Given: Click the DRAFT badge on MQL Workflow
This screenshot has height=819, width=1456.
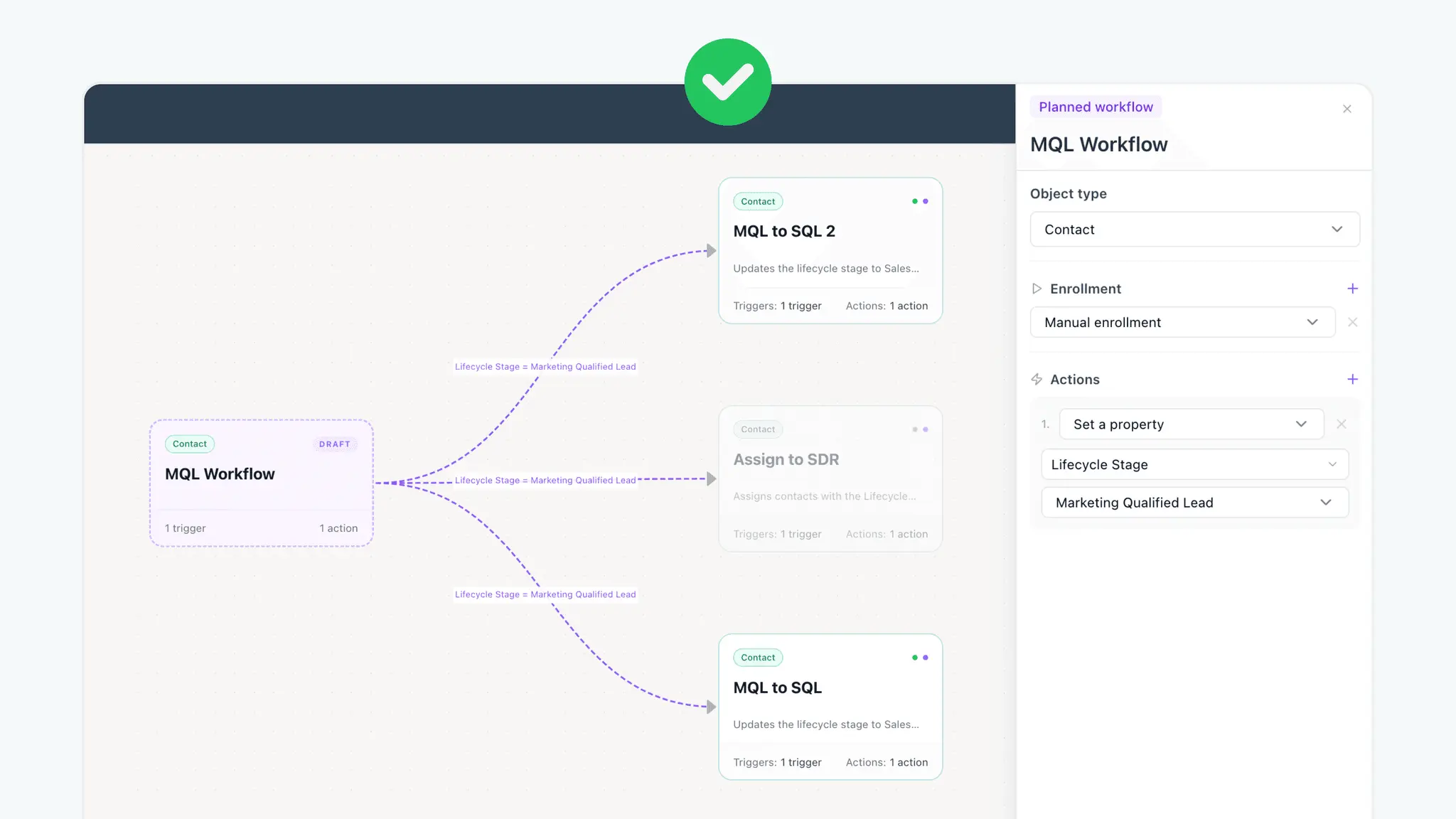Looking at the screenshot, I should (x=335, y=444).
